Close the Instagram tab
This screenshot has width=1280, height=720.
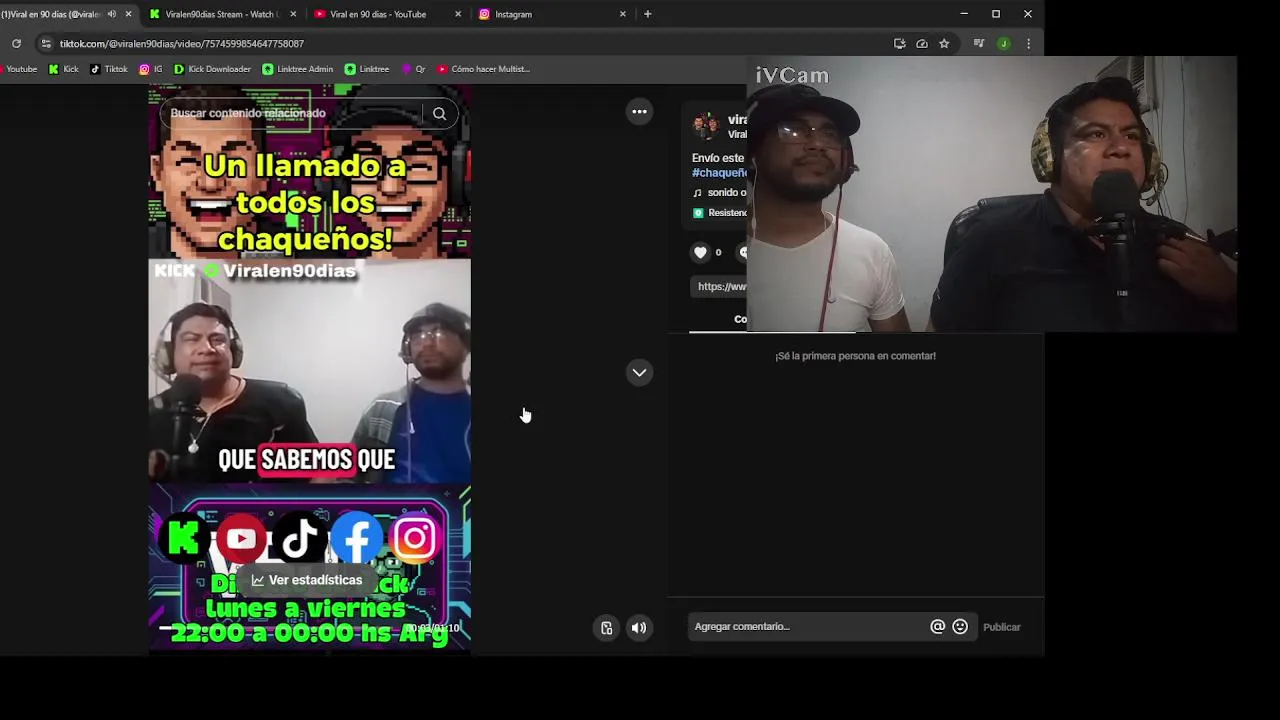(x=623, y=14)
